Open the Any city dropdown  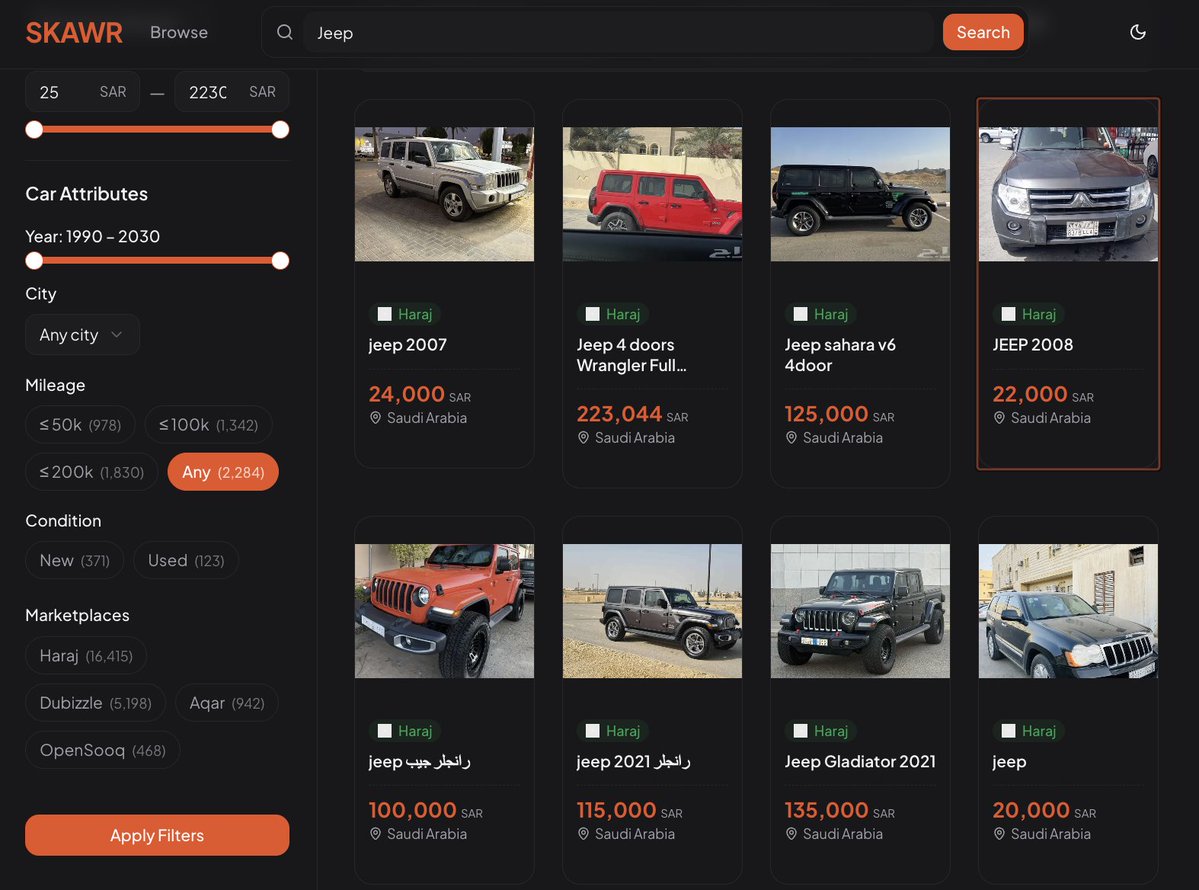click(83, 335)
